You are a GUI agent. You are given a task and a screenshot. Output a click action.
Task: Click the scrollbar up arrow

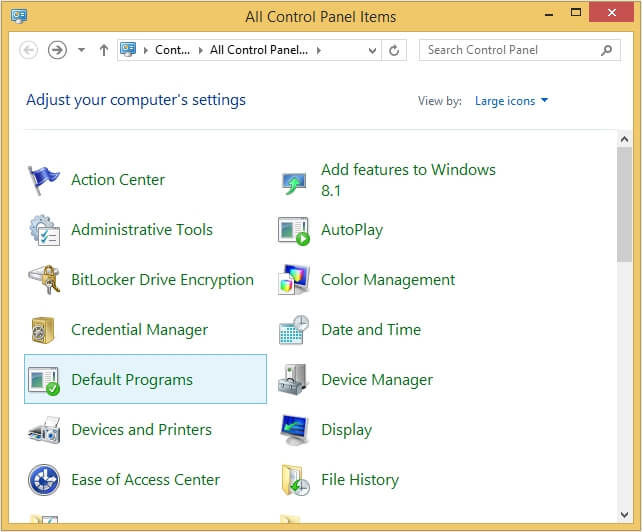[x=624, y=139]
